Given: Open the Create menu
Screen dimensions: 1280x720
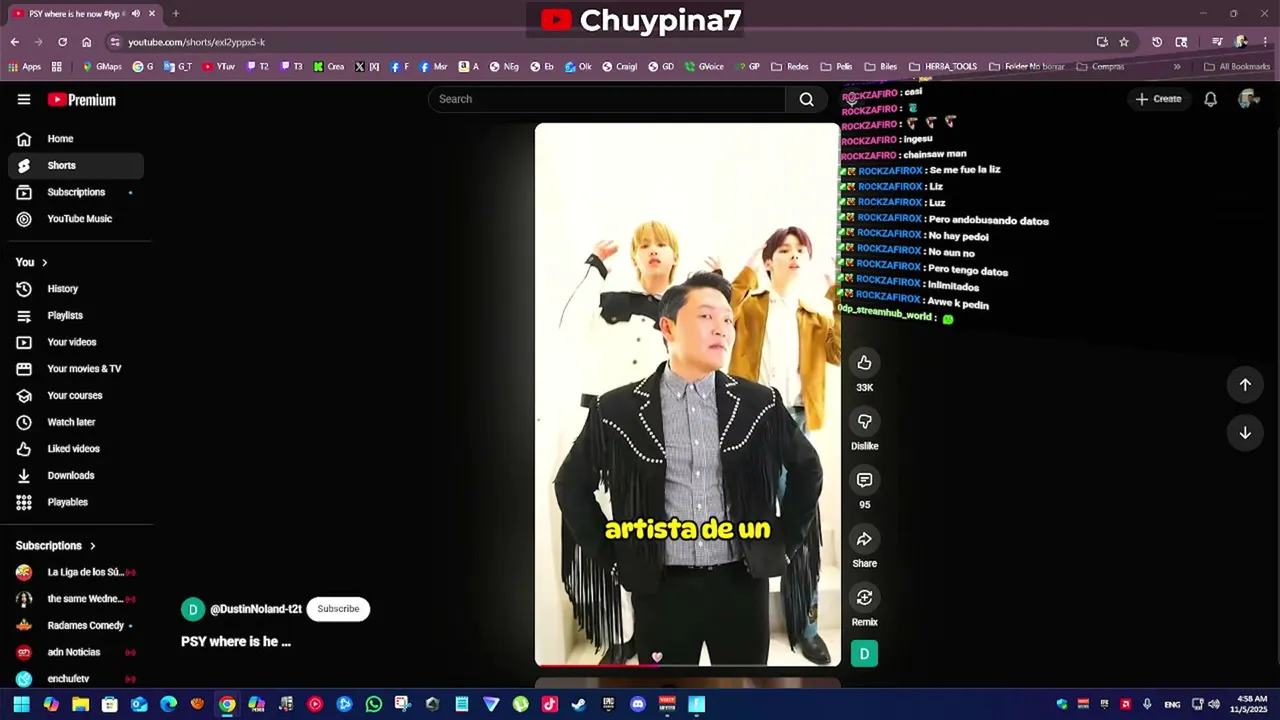Looking at the screenshot, I should tap(1158, 99).
